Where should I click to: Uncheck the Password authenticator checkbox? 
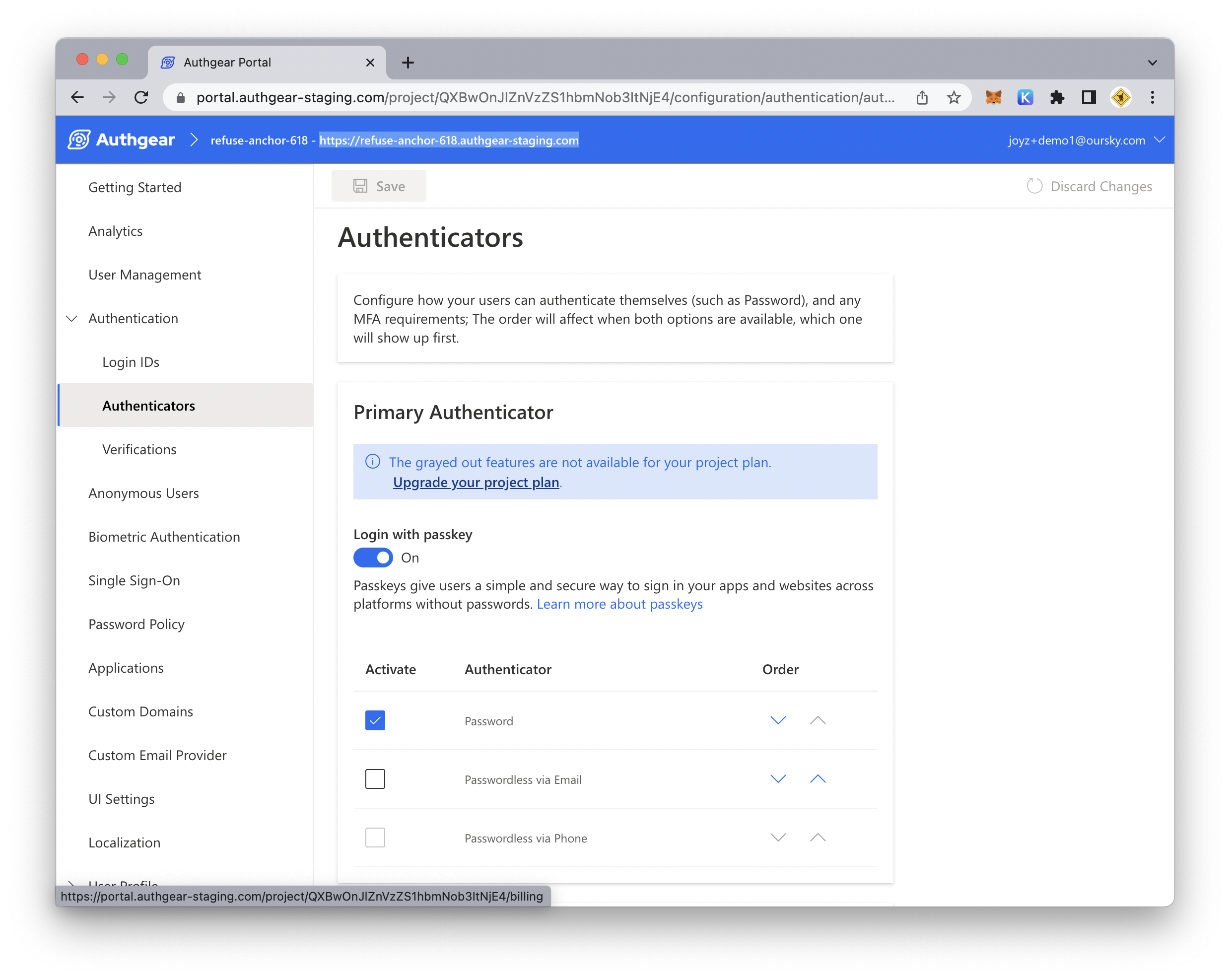(375, 720)
